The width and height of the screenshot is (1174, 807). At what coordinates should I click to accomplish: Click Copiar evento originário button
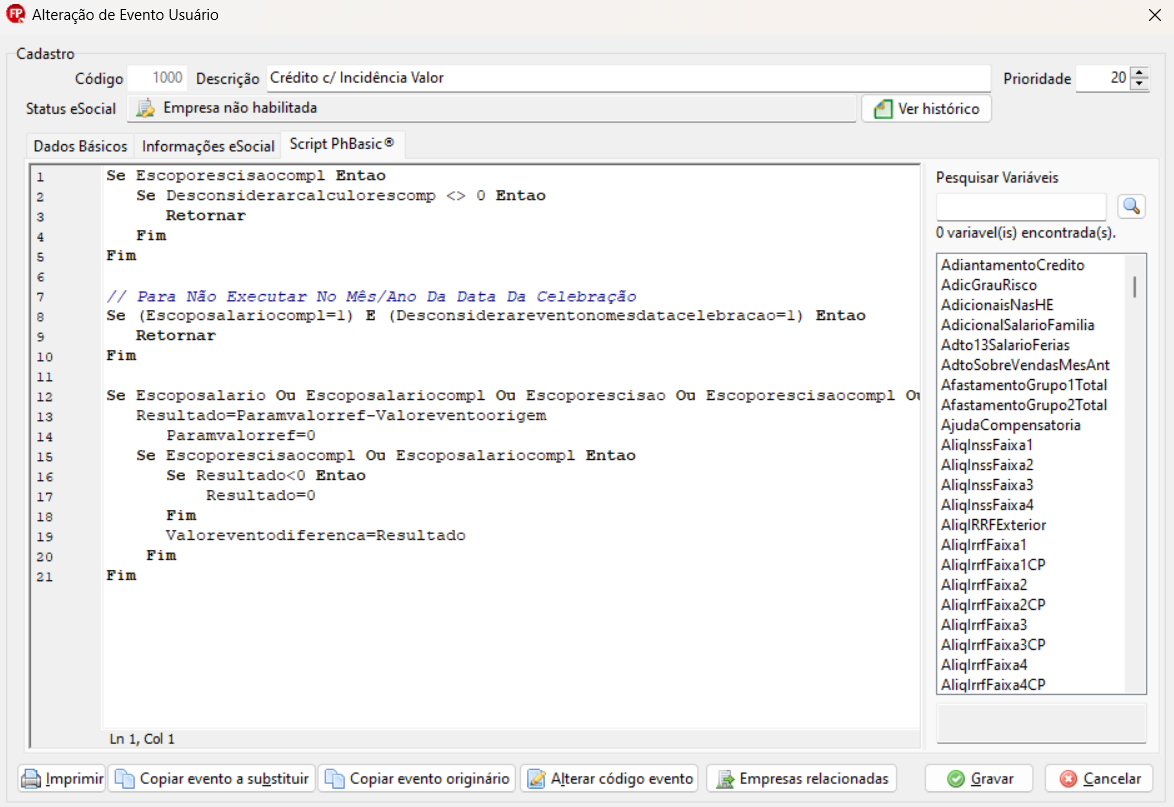click(x=417, y=779)
